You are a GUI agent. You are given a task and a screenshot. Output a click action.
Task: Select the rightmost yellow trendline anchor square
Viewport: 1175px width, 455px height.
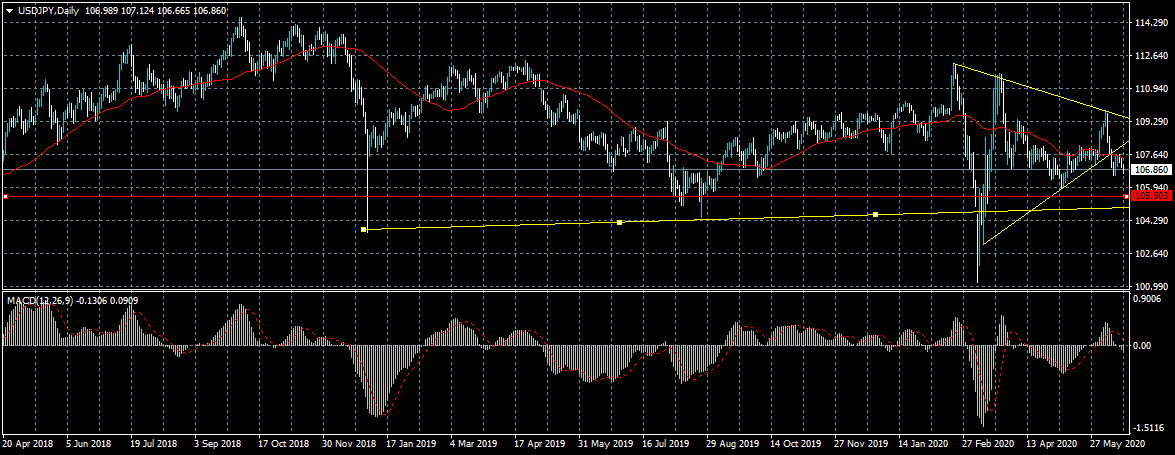(x=875, y=215)
